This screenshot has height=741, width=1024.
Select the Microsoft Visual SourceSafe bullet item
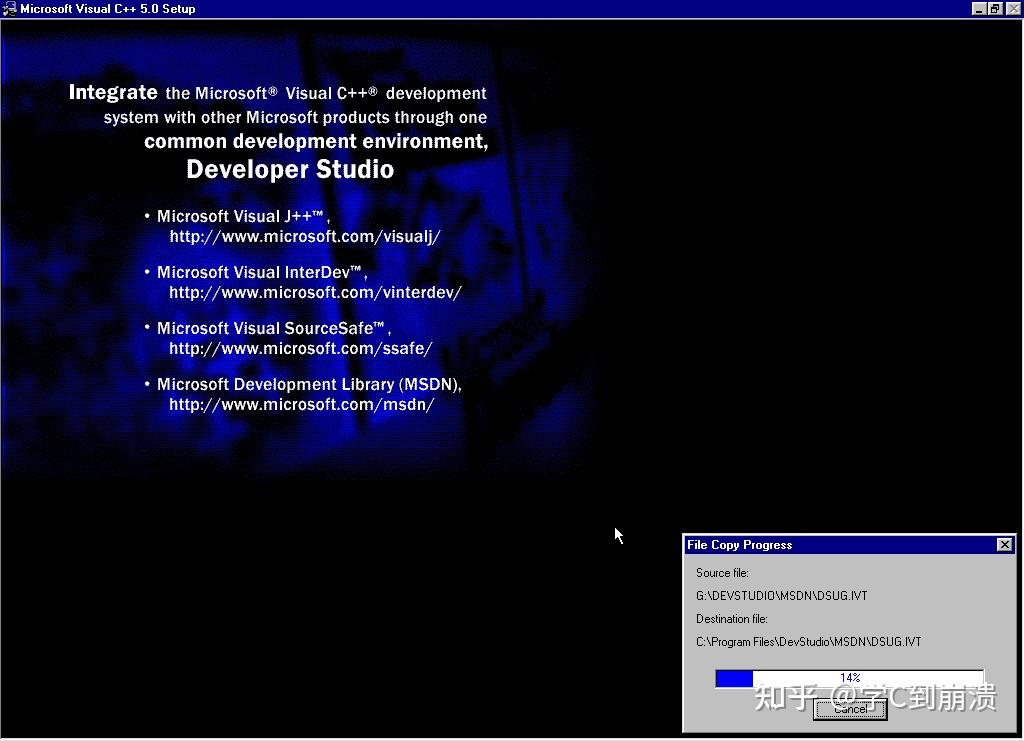pyautogui.click(x=270, y=328)
